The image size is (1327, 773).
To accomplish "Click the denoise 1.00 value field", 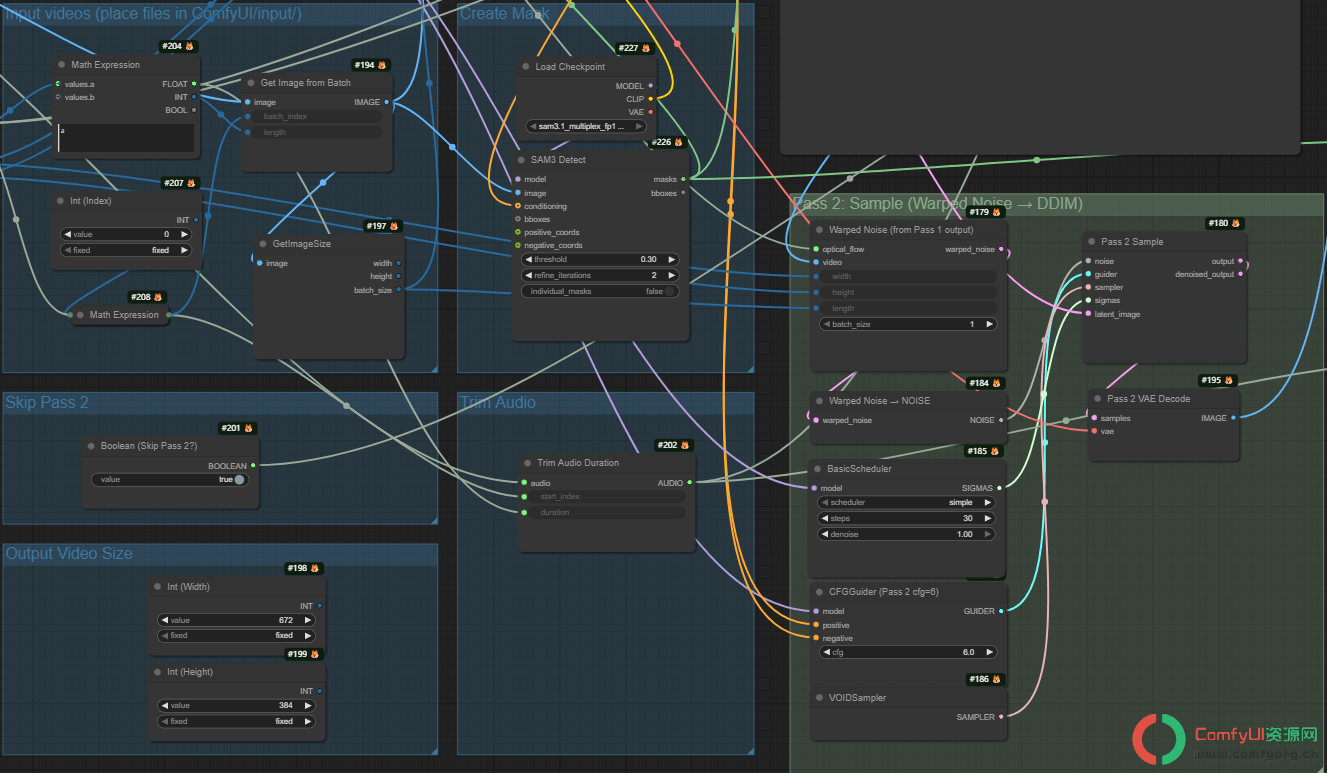I will (x=906, y=535).
